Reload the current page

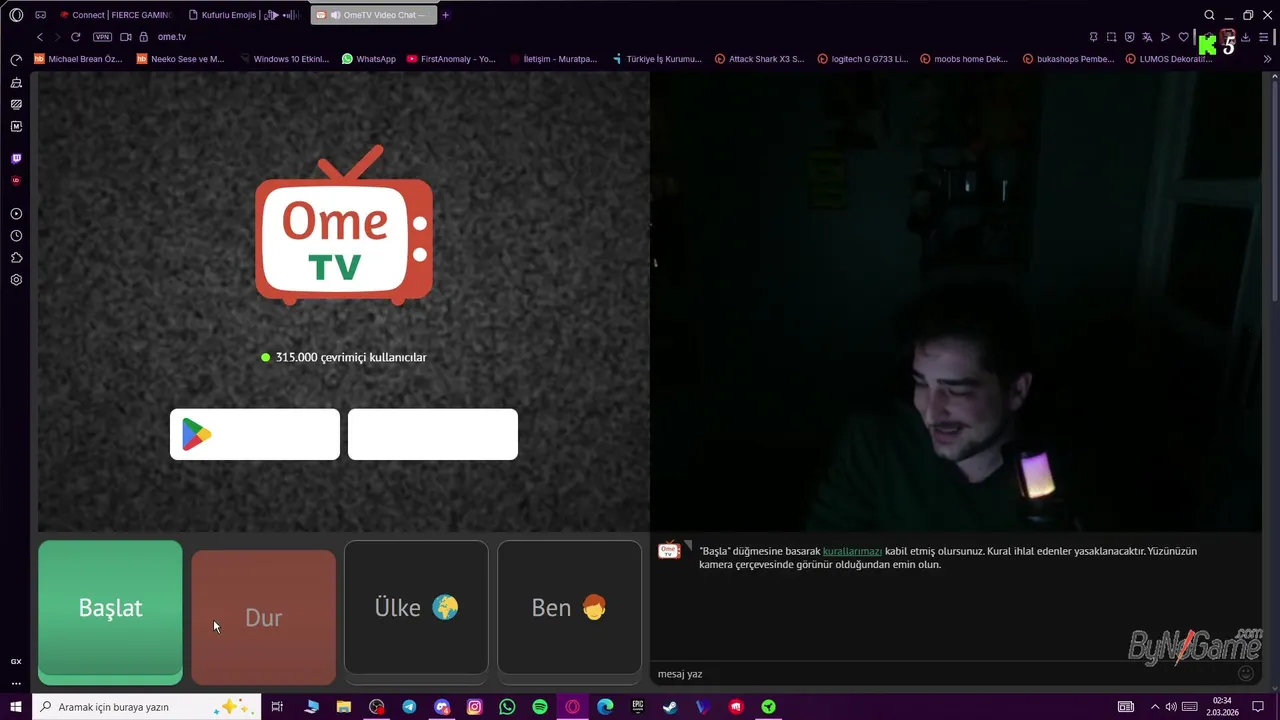(75, 37)
